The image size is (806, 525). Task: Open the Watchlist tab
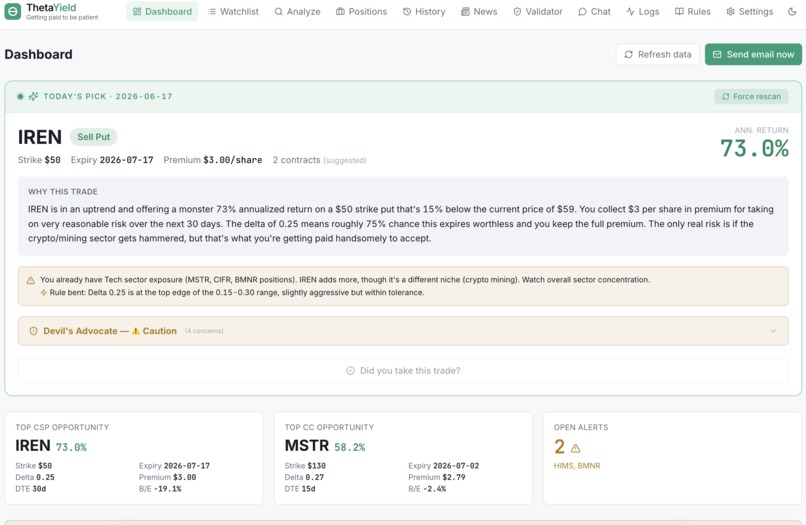233,11
